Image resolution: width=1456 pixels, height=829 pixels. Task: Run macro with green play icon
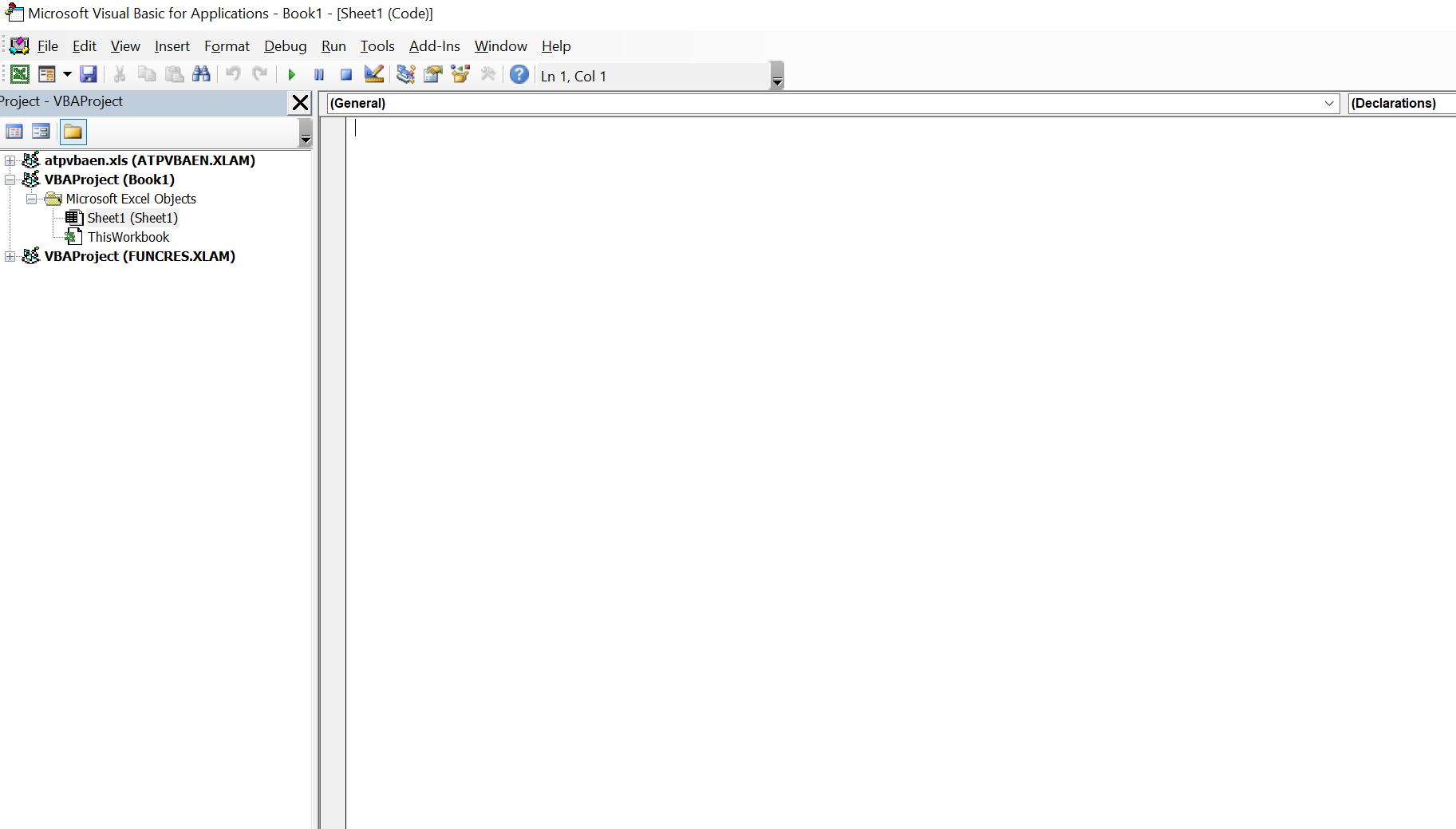(x=292, y=74)
